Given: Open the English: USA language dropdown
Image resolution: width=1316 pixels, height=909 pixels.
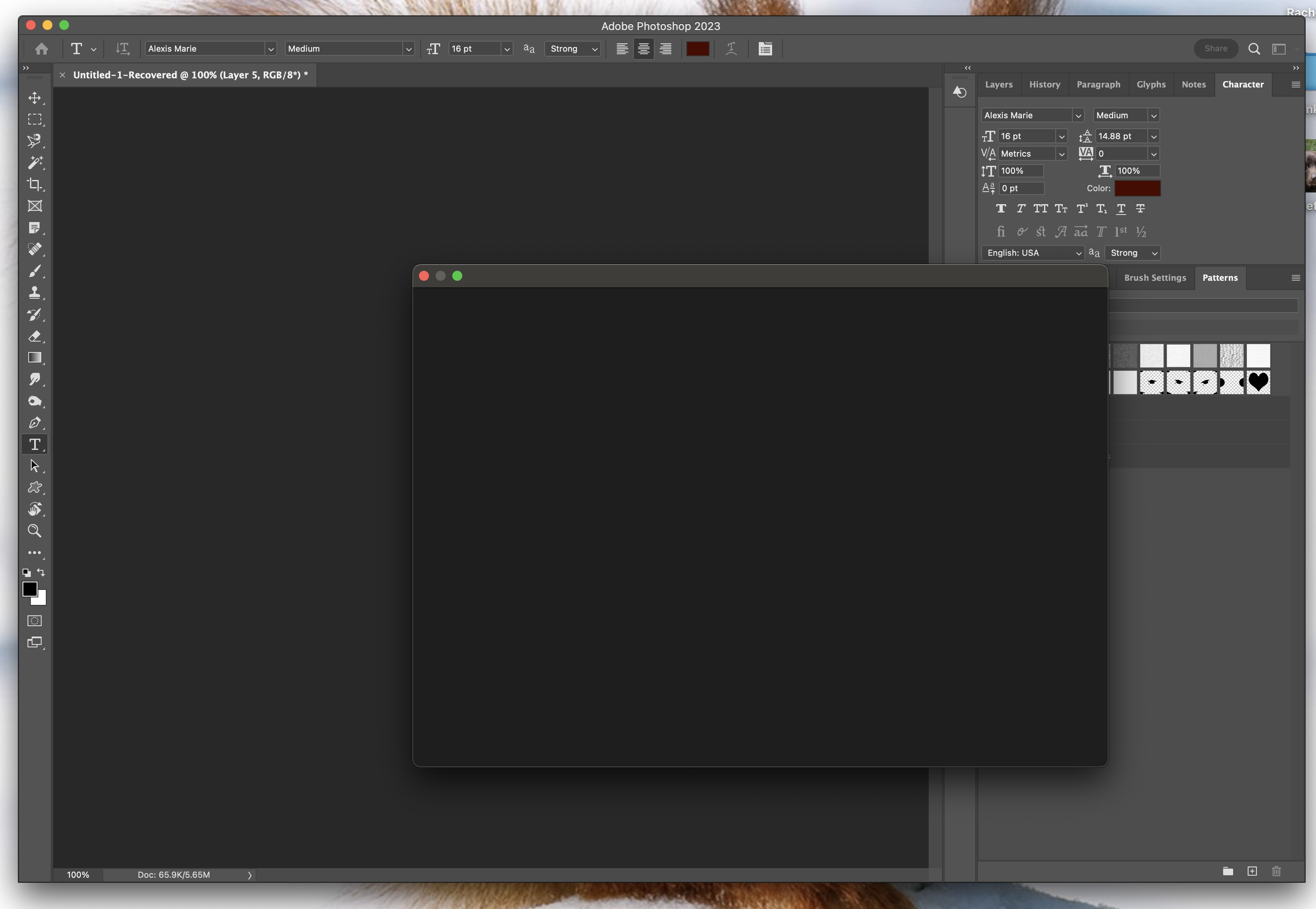Looking at the screenshot, I should click(x=1032, y=253).
